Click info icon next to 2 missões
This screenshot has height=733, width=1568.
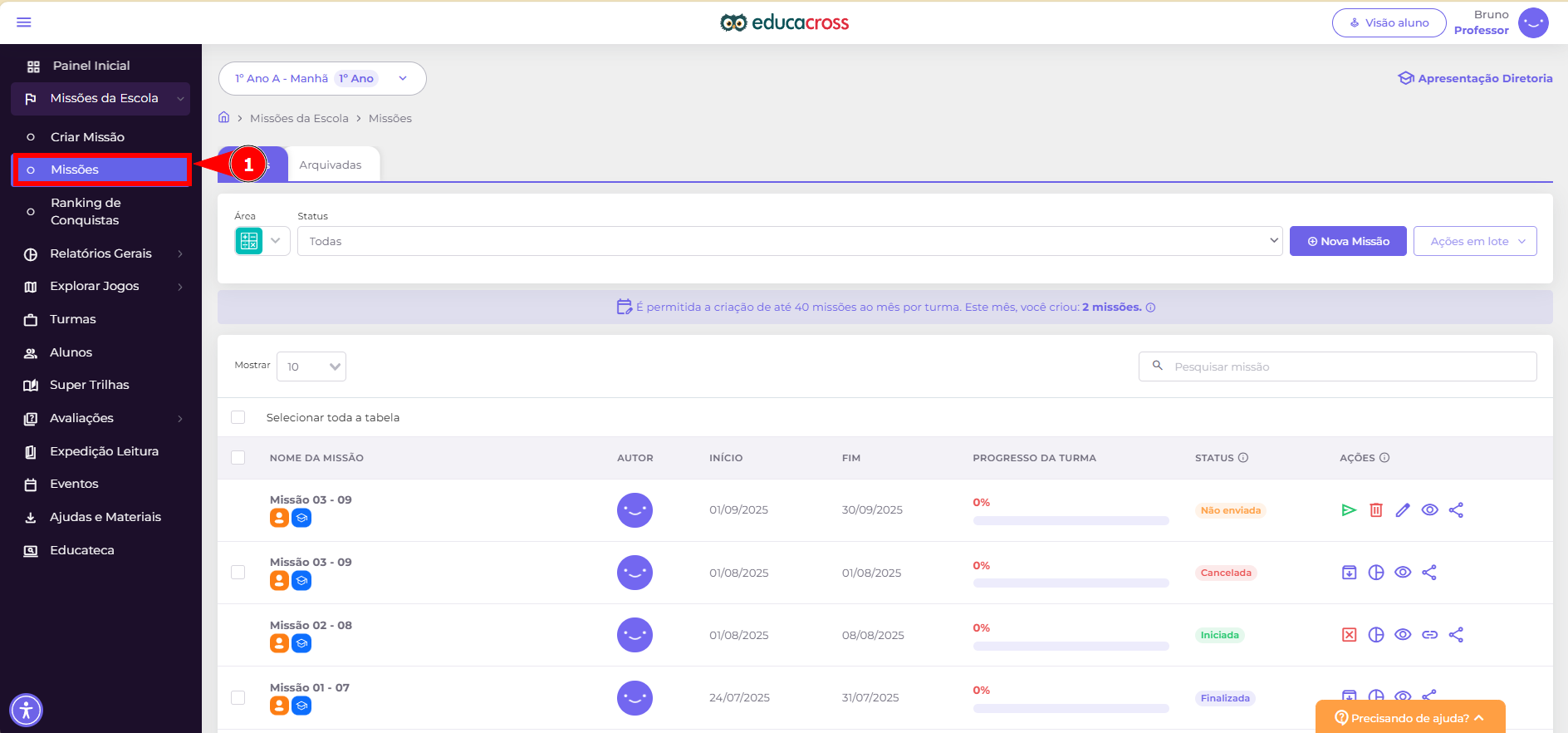tap(1150, 307)
